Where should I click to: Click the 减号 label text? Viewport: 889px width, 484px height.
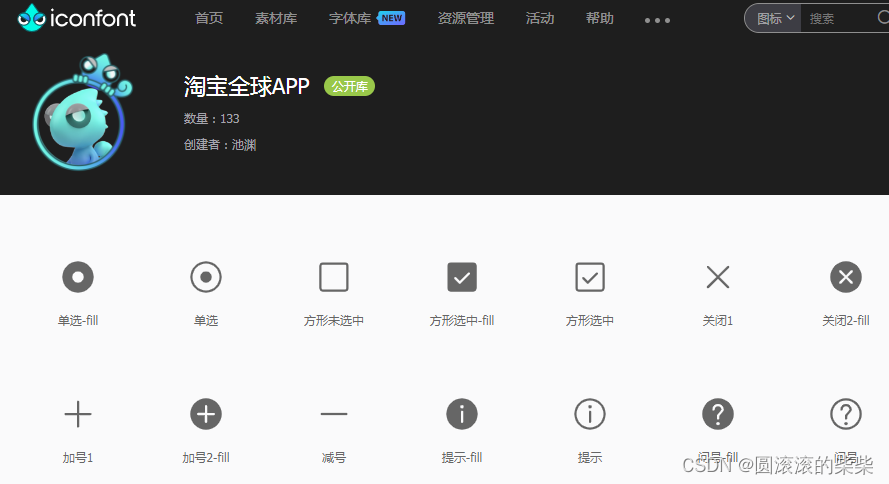(x=334, y=458)
